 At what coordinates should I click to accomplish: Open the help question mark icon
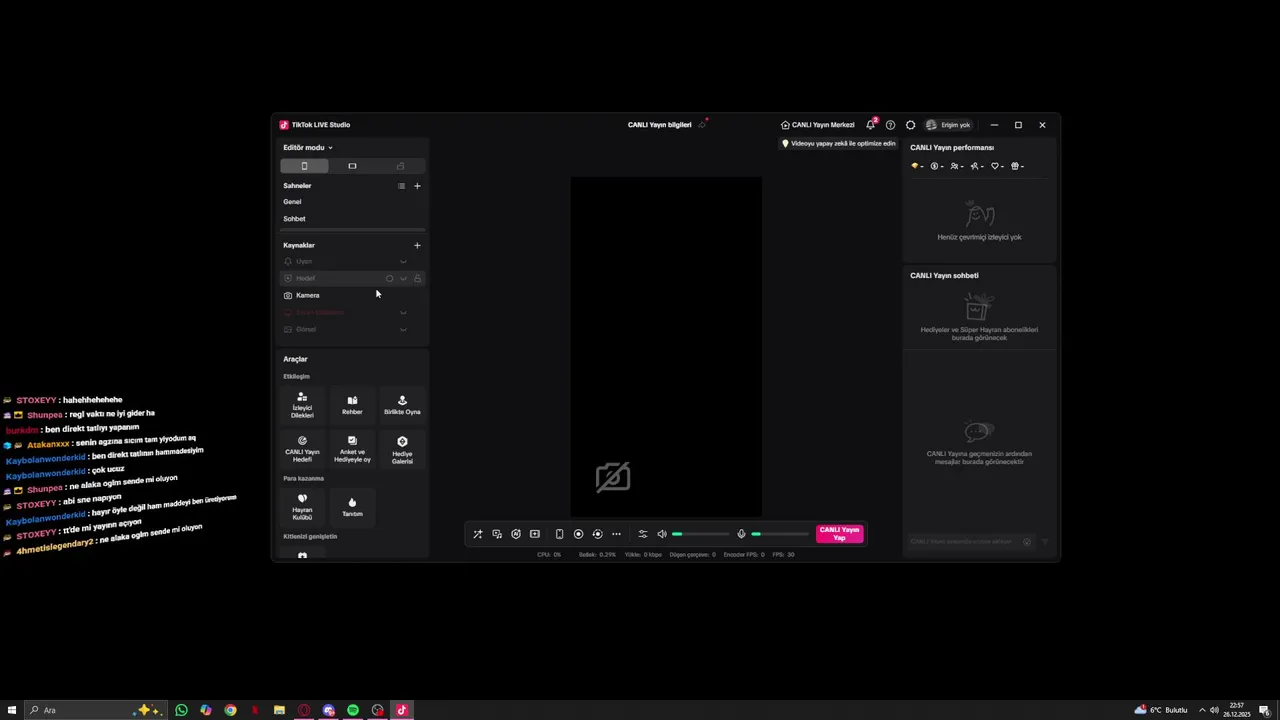click(890, 125)
